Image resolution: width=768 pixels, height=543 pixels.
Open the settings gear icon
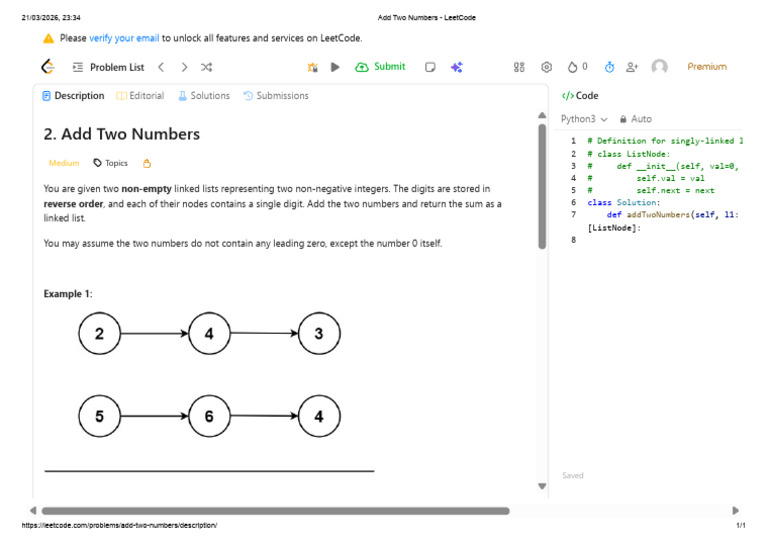[x=547, y=67]
